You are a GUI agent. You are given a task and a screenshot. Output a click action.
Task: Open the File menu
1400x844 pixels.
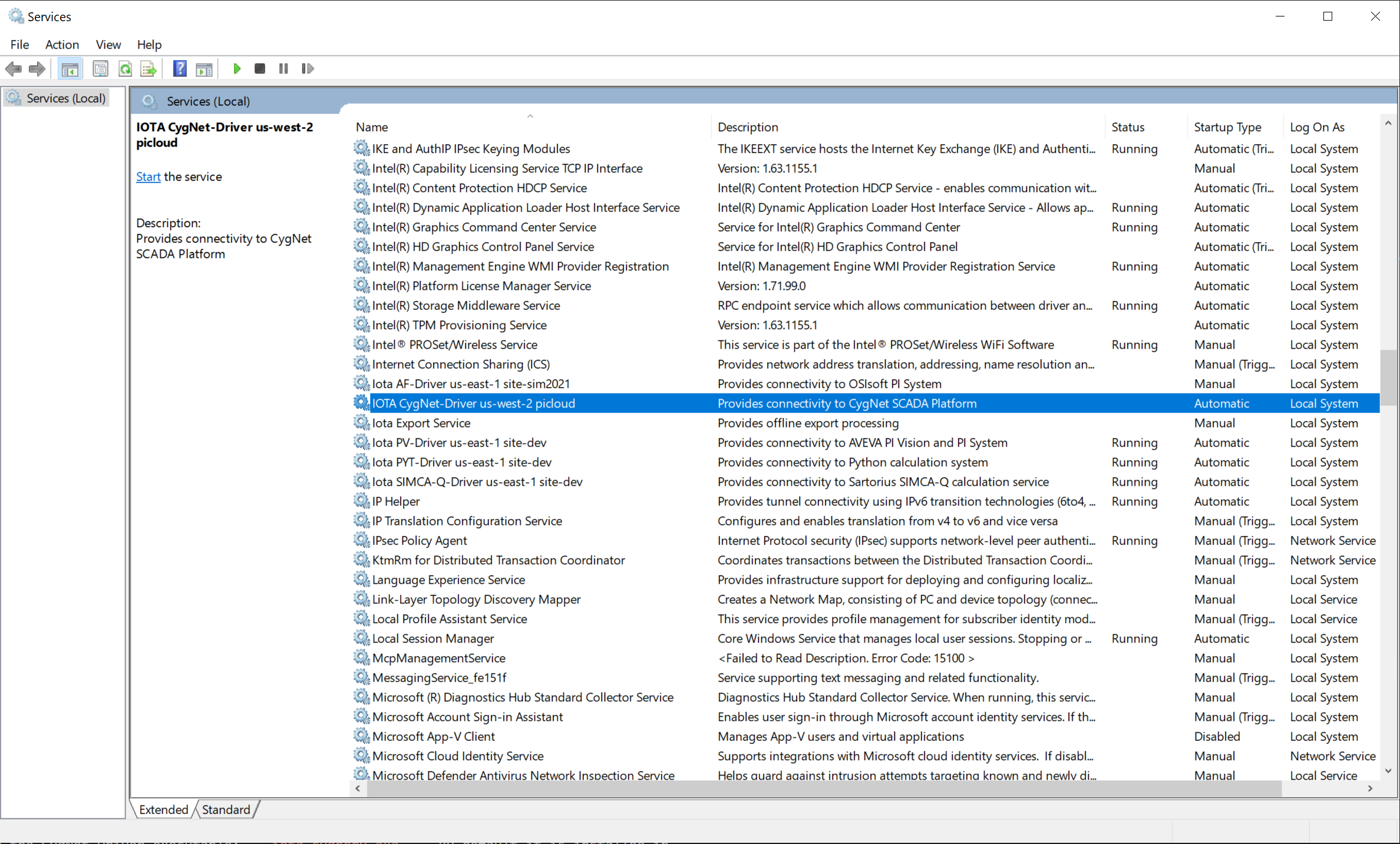(19, 44)
